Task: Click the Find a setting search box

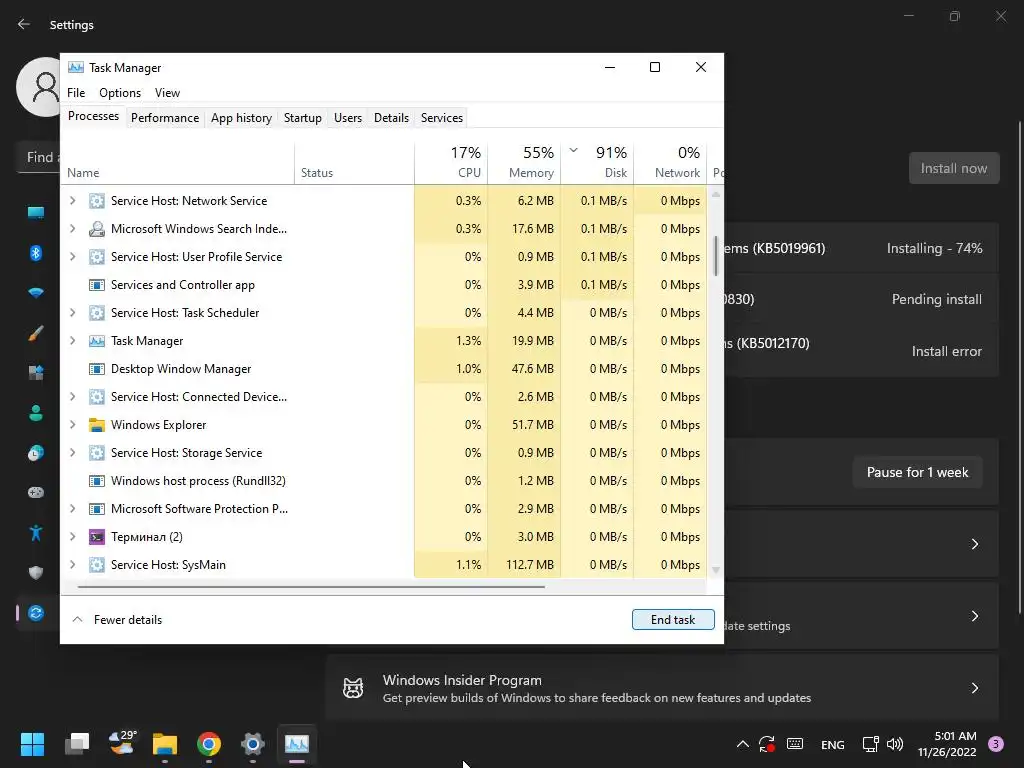Action: pos(40,157)
